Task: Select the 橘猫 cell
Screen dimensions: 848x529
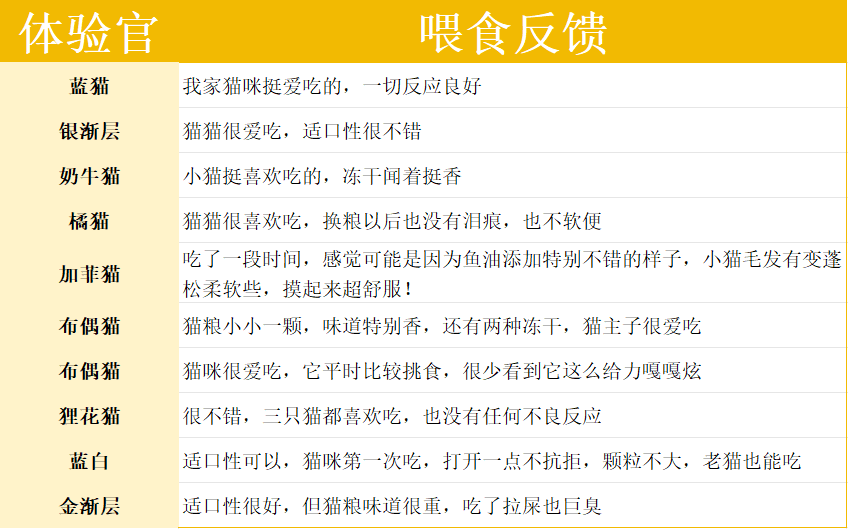Action: click(89, 221)
